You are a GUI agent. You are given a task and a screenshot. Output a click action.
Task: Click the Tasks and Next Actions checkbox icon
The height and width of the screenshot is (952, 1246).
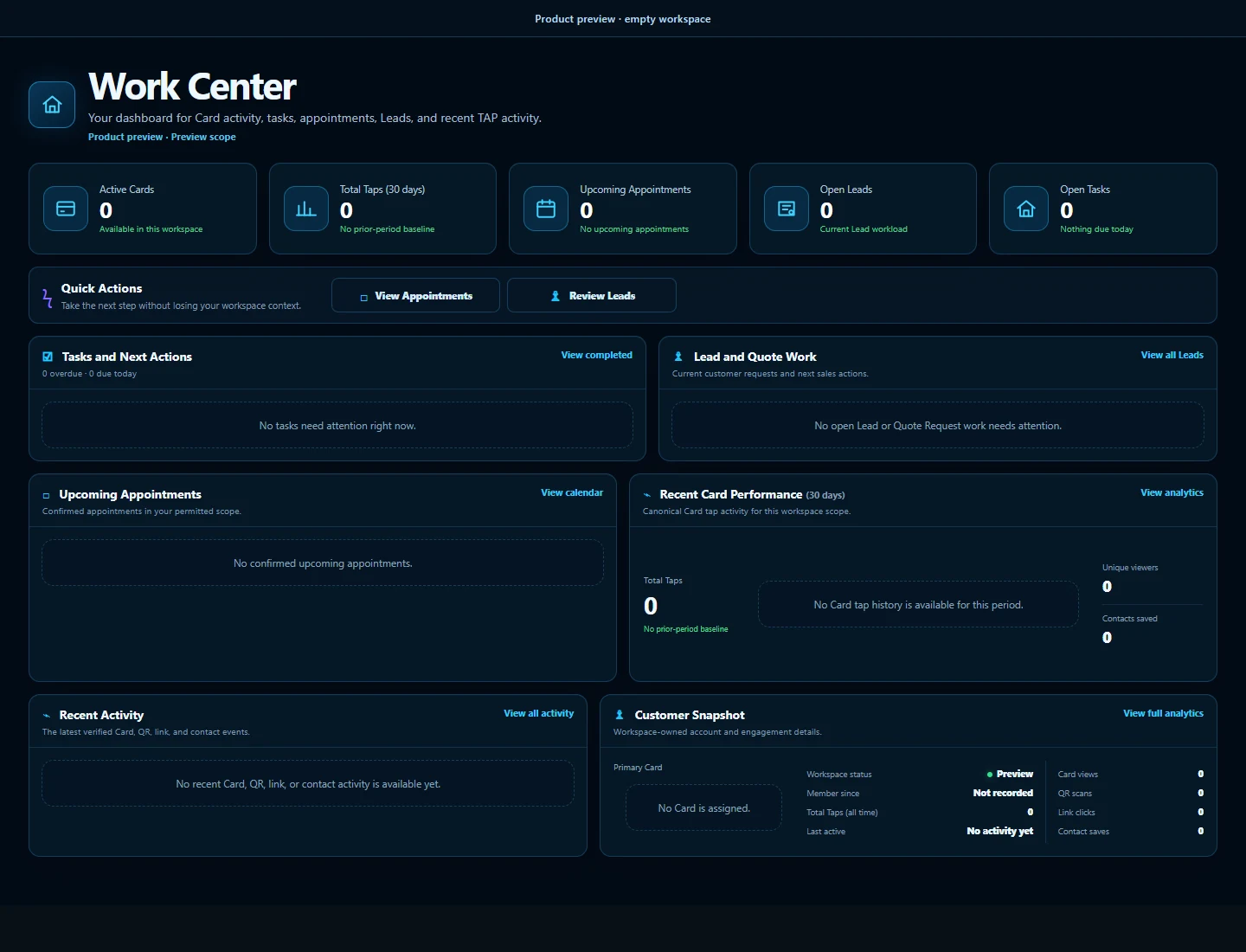(48, 357)
